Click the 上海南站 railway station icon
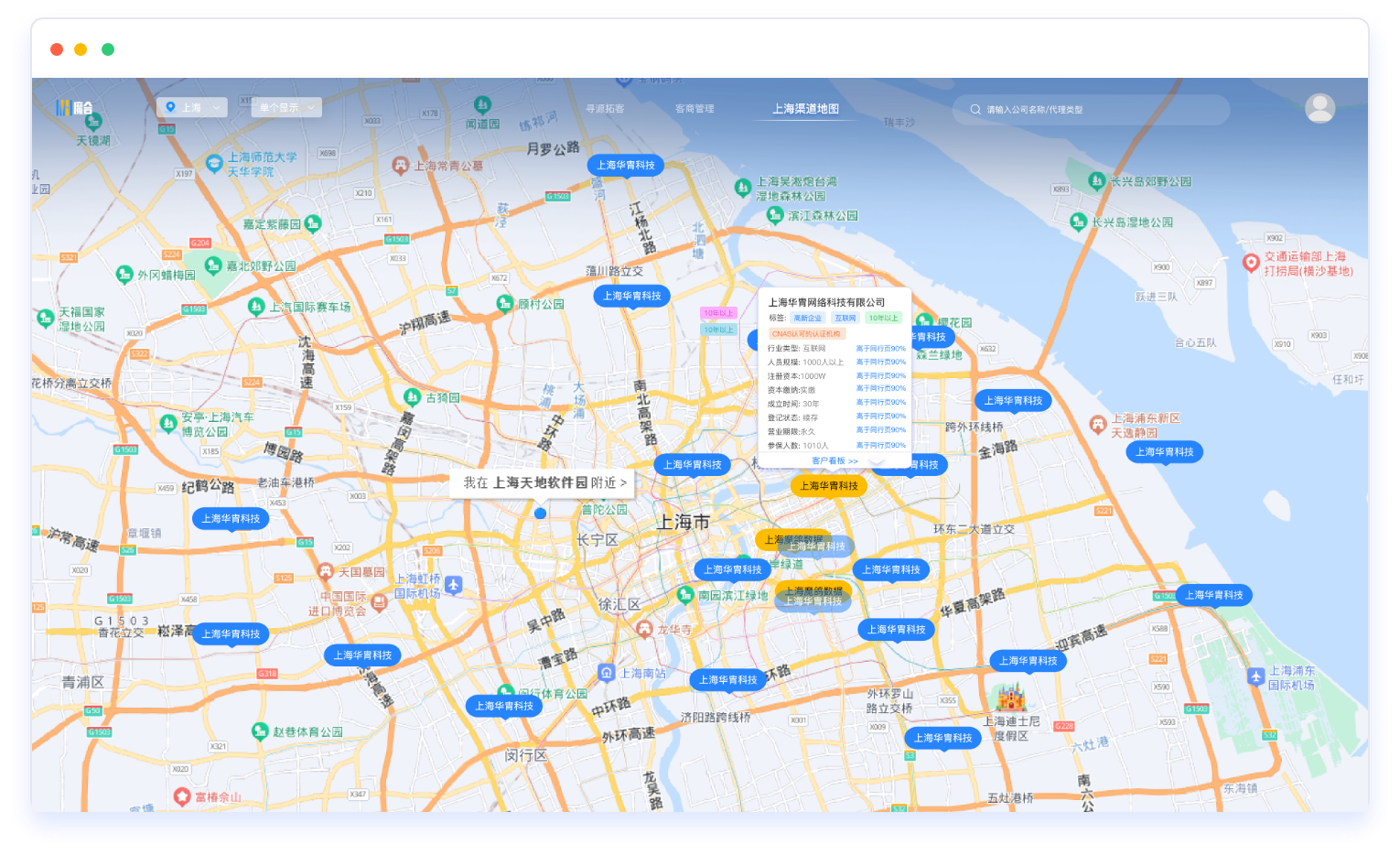The image size is (1400, 855). point(606,673)
